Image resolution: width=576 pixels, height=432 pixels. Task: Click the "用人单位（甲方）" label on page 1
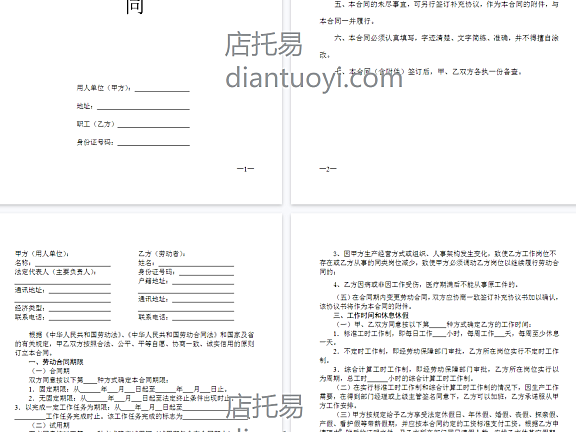104,88
